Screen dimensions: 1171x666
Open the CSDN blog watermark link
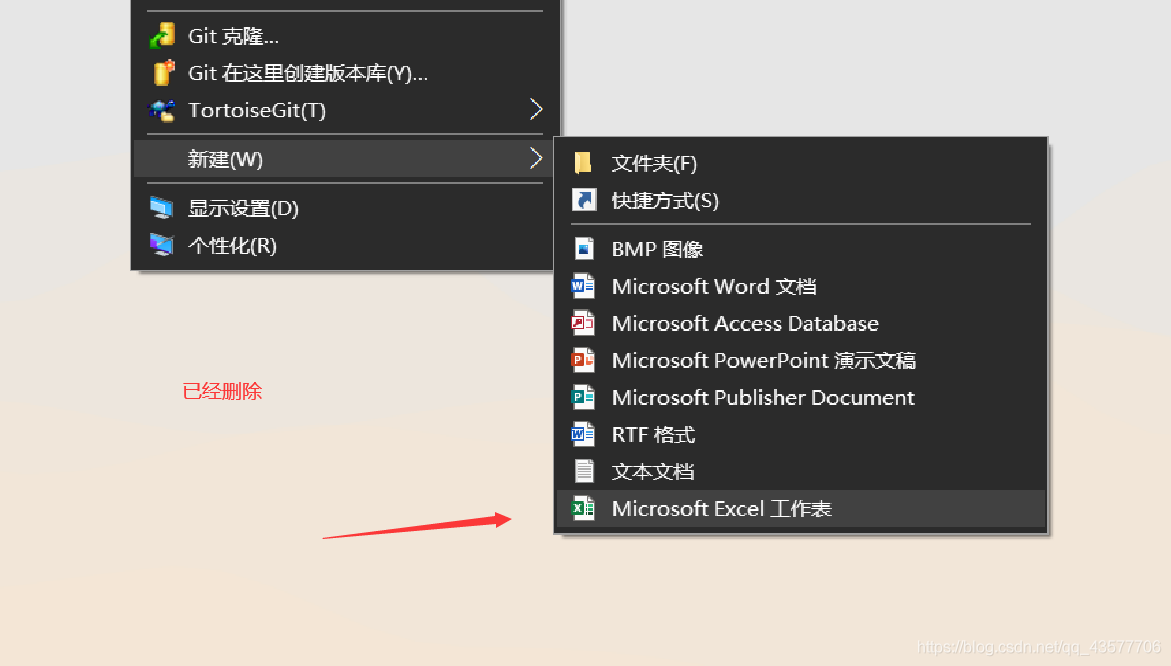click(1040, 647)
